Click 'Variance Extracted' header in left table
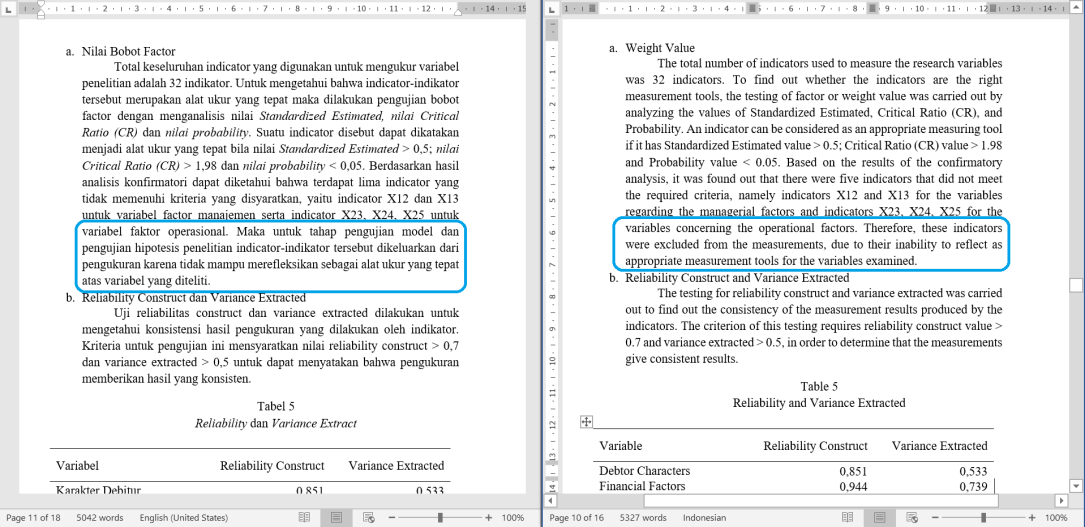The width and height of the screenshot is (1085, 527). (x=396, y=465)
